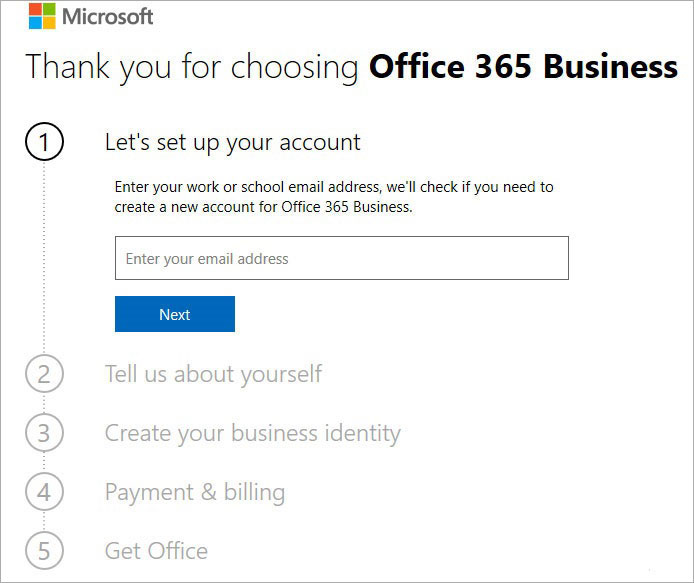
Task: Click the create a new account text line
Action: [x=263, y=207]
